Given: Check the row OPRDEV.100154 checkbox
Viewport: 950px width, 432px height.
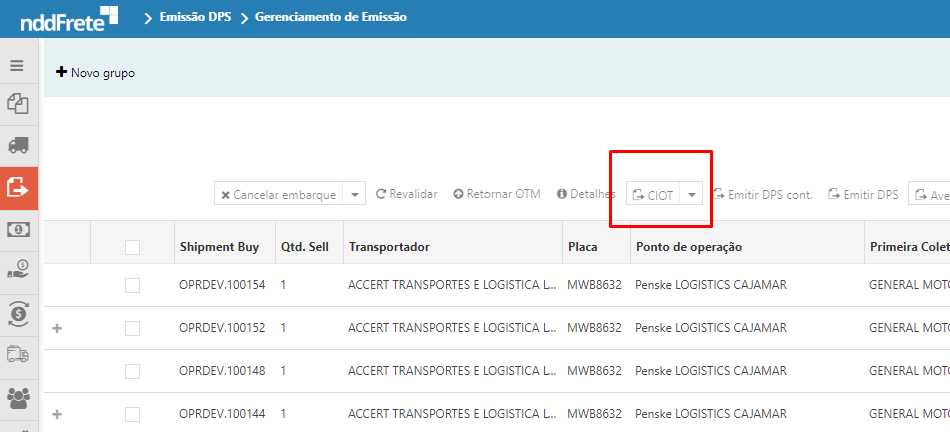Looking at the screenshot, I should tap(132, 285).
